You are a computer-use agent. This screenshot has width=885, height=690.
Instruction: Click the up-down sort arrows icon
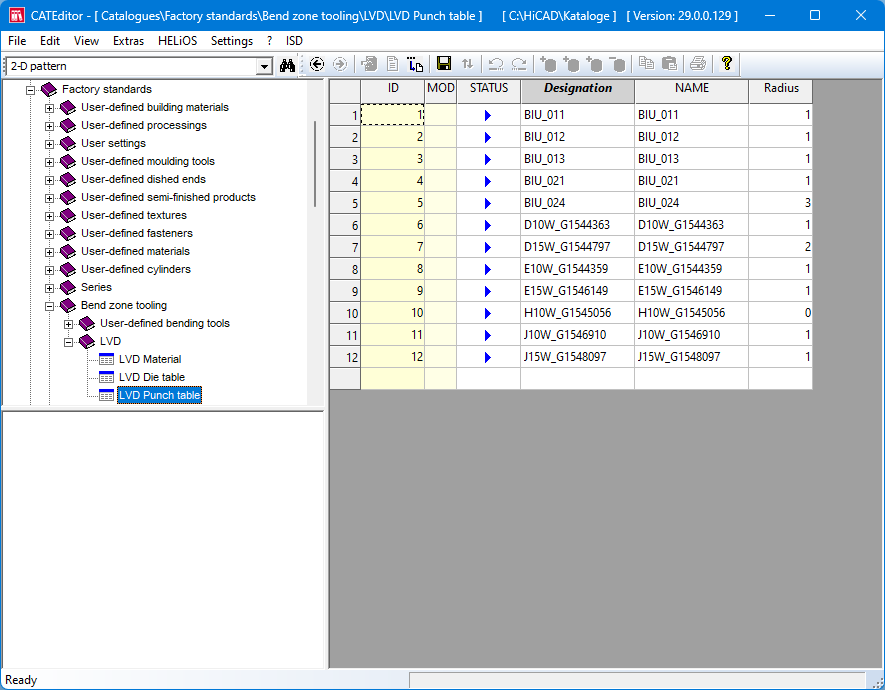[467, 64]
